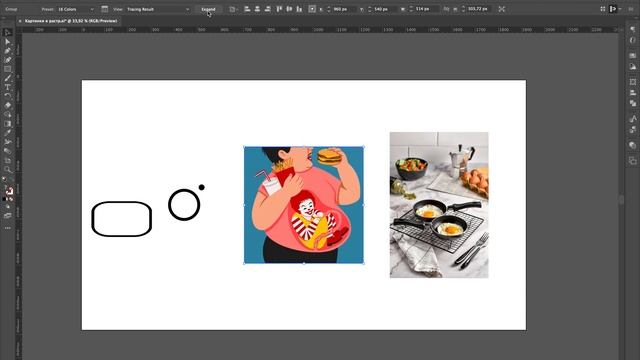Open the Artboards panel in right dock
Image resolution: width=640 pixels, height=360 pixels.
[632, 160]
